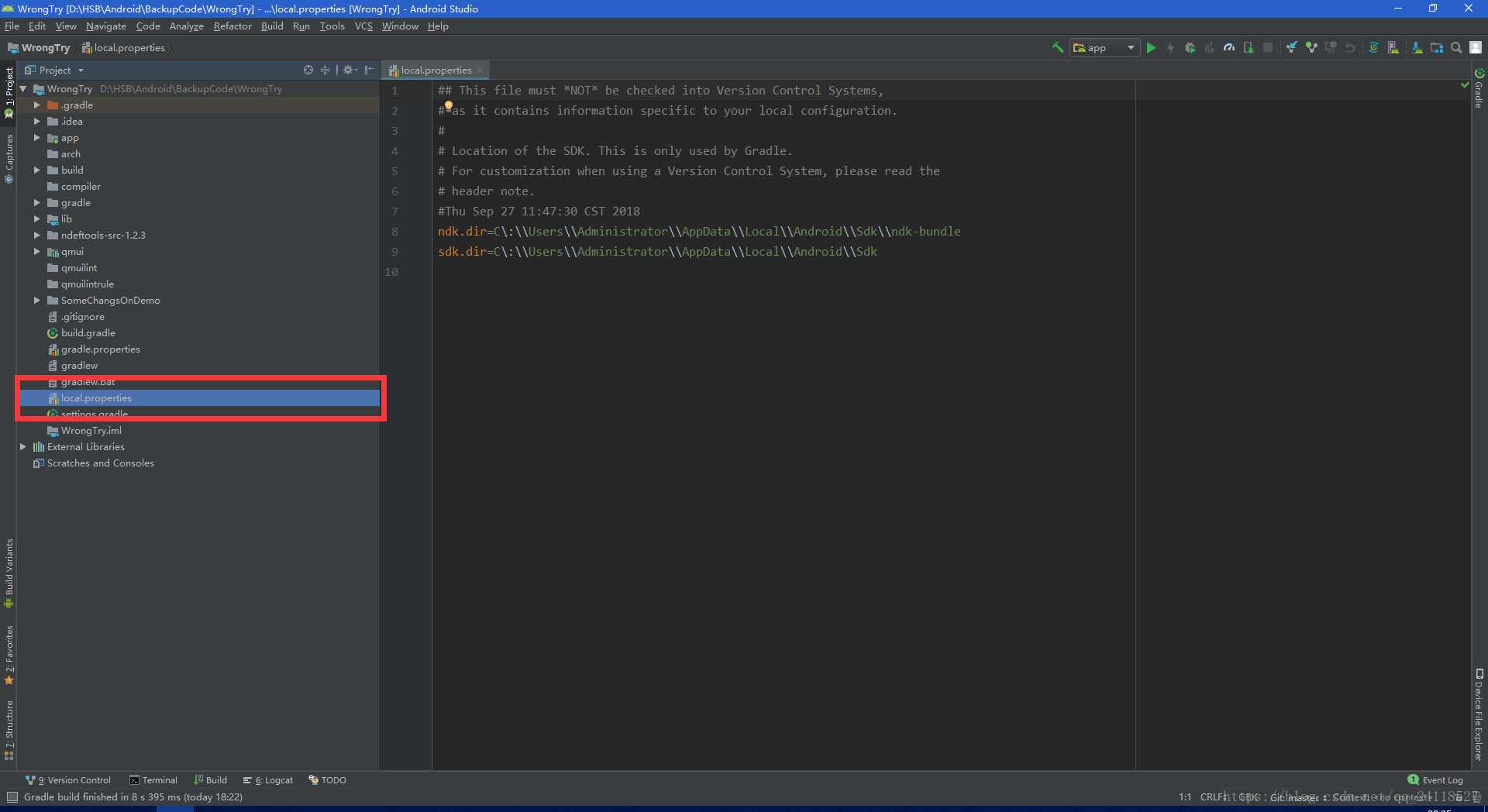Click the user avatar icon in the toolbar
Screen dimensions: 1488x812
[1476, 48]
